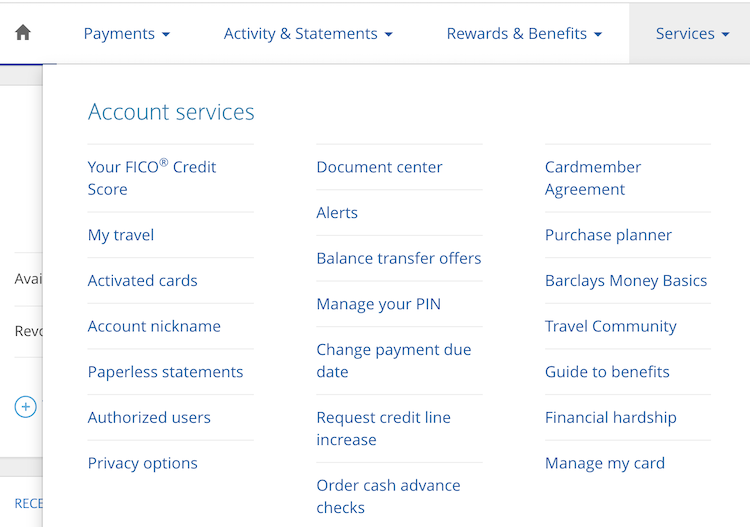Select My travel link
Screen dimensions: 750x527
tap(121, 235)
